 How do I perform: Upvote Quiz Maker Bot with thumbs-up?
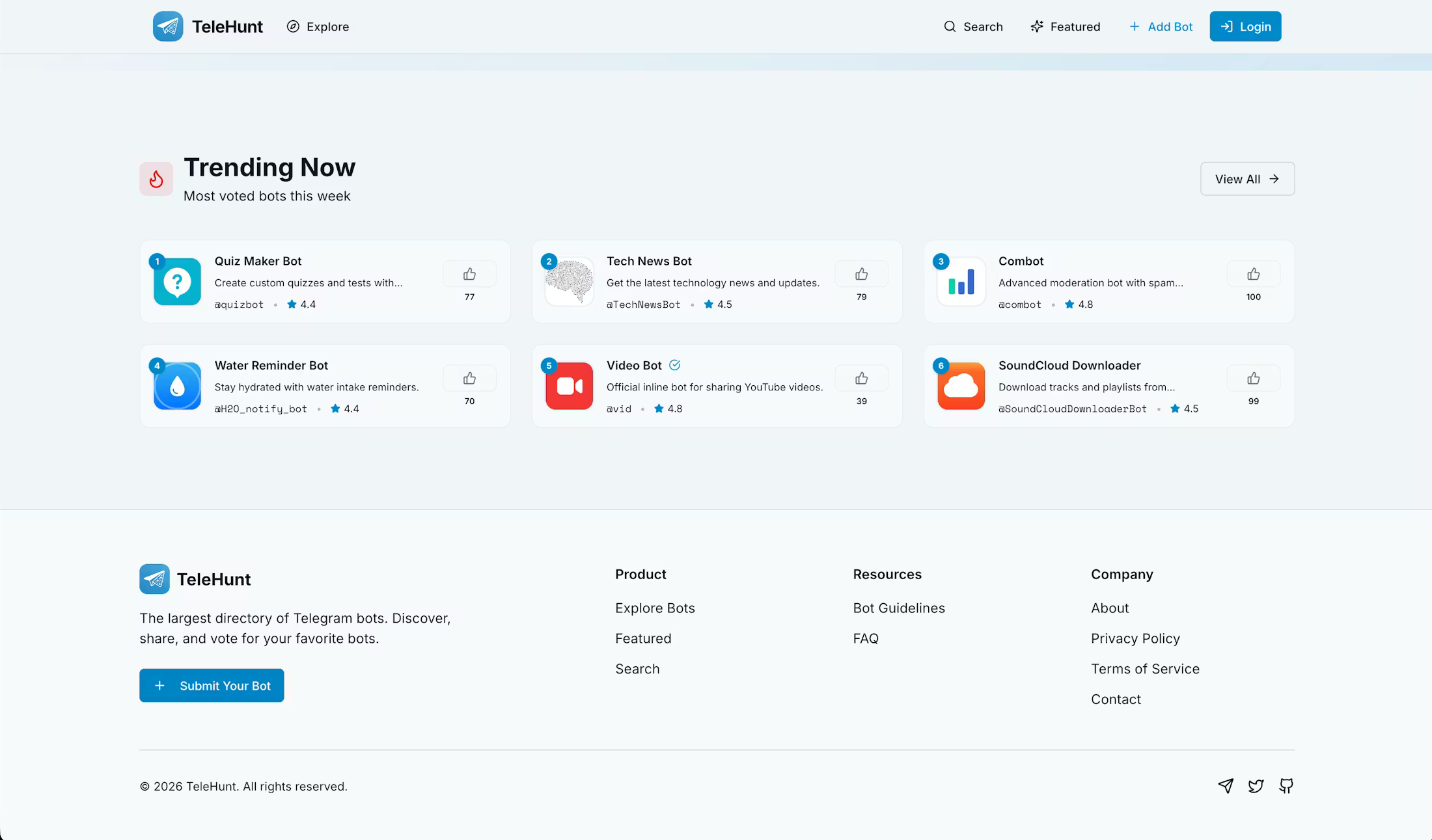click(469, 274)
